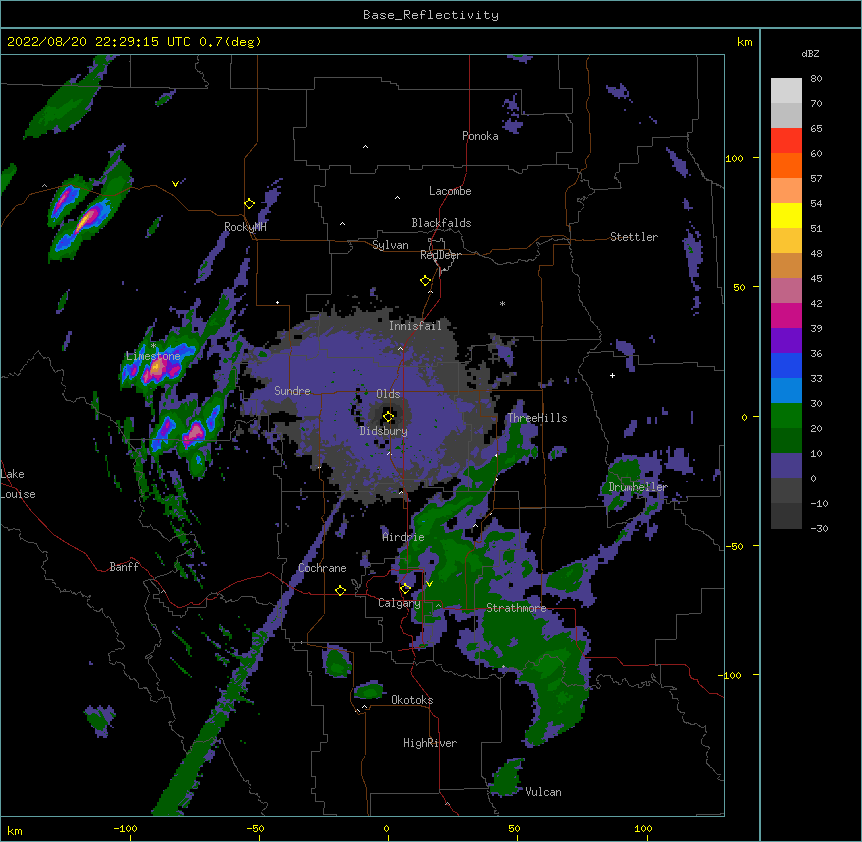862x842 pixels.
Task: Click the Drumheller city label
Action: pos(638,487)
